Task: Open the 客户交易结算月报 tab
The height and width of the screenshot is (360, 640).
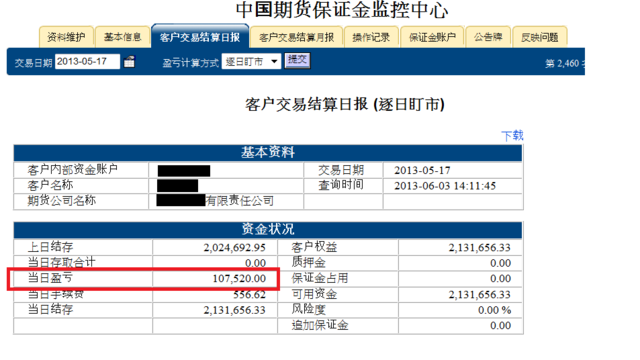Action: pyautogui.click(x=296, y=37)
